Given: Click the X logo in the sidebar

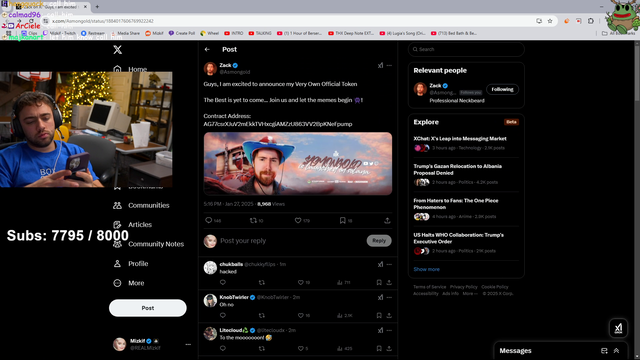Looking at the screenshot, I should [118, 49].
